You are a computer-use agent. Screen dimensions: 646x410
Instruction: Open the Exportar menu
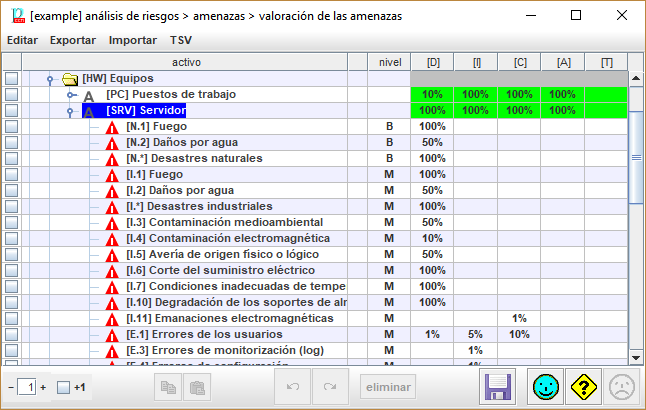coord(72,40)
